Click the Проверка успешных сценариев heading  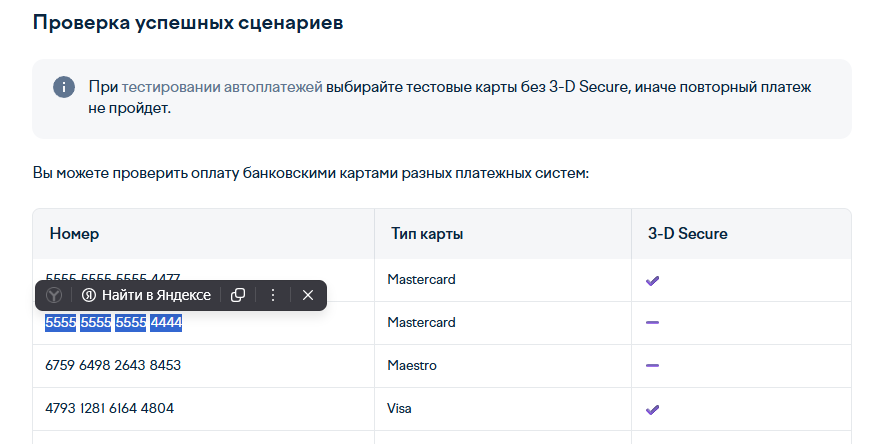[x=188, y=23]
